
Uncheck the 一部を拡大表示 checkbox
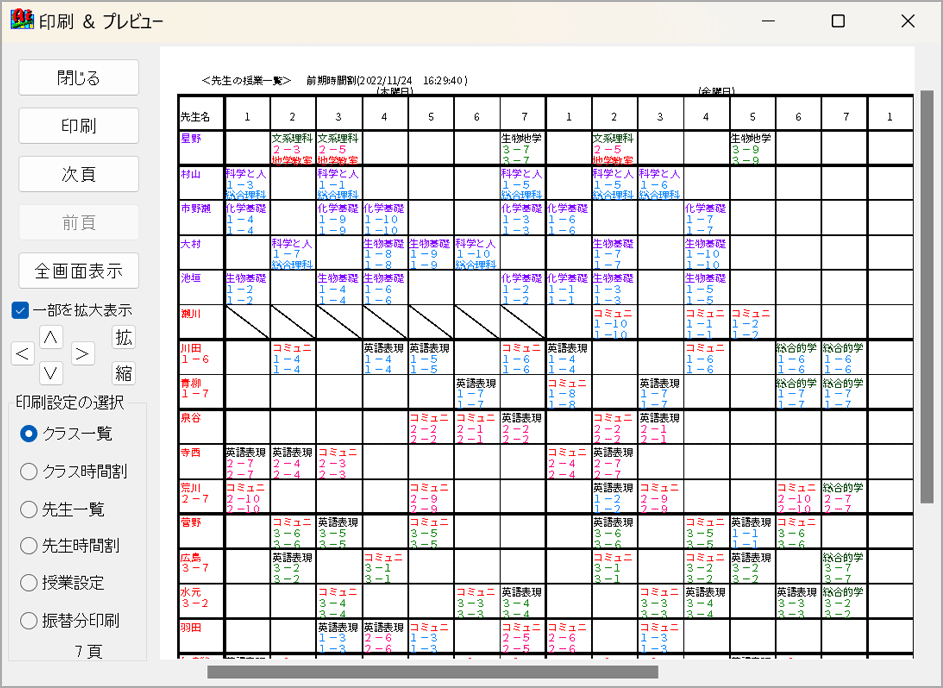click(x=21, y=310)
